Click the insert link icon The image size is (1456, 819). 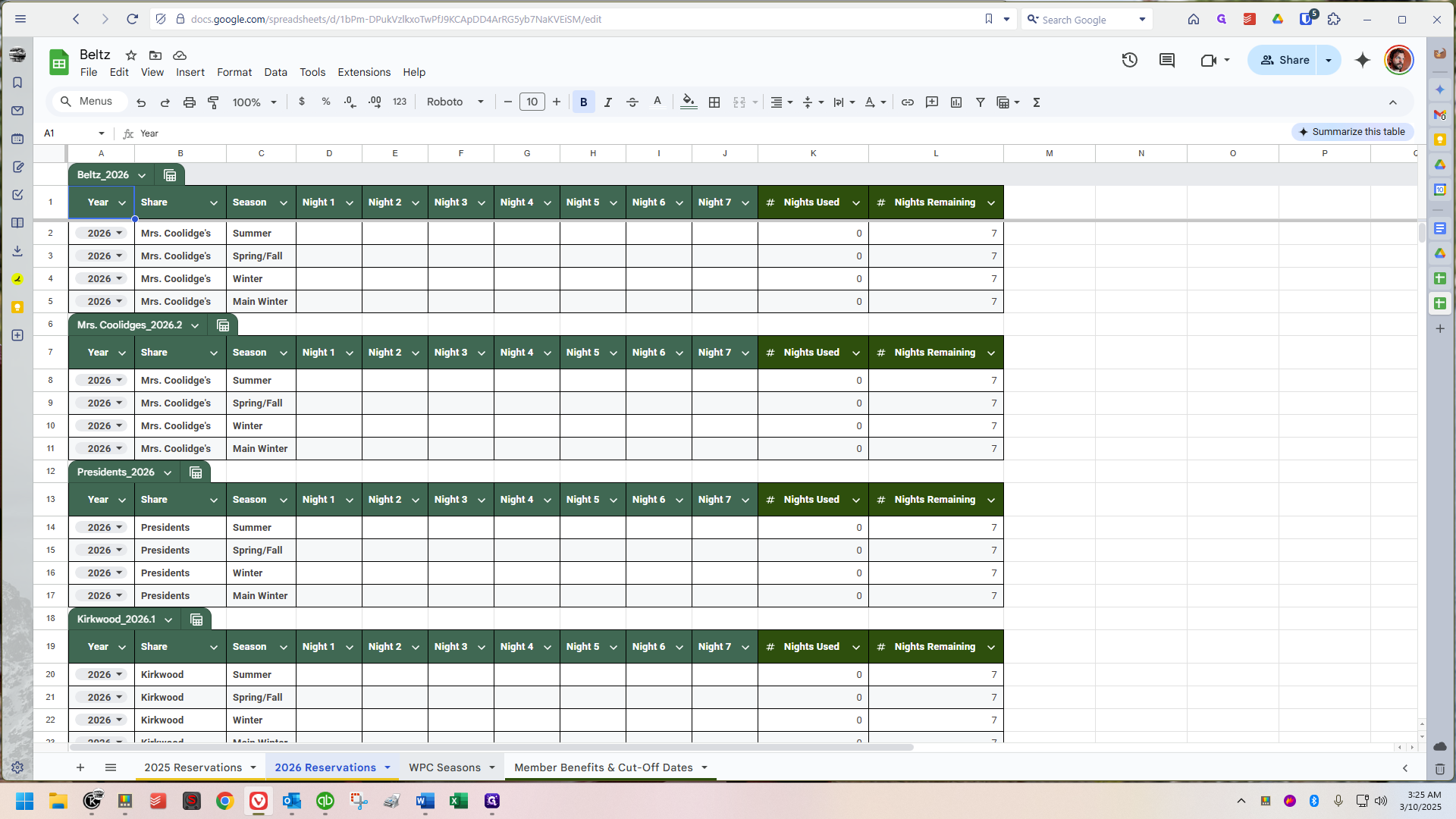907,102
